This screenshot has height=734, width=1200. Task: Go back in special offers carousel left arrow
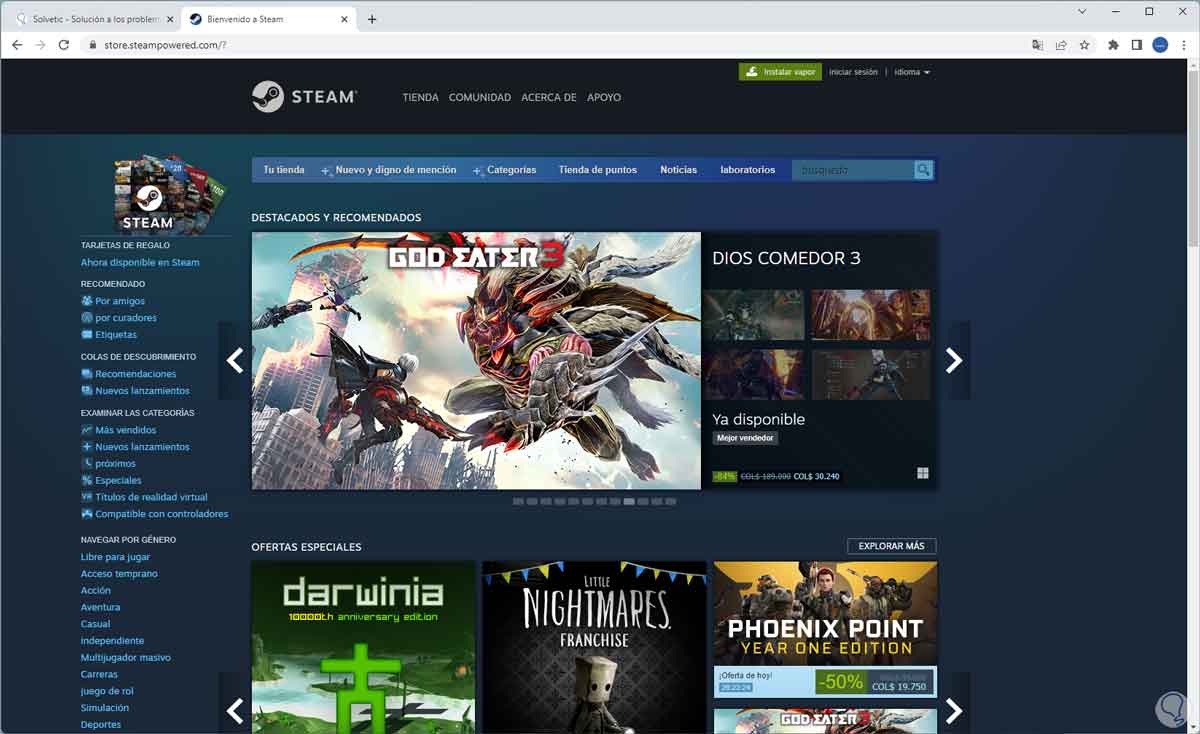coord(235,710)
